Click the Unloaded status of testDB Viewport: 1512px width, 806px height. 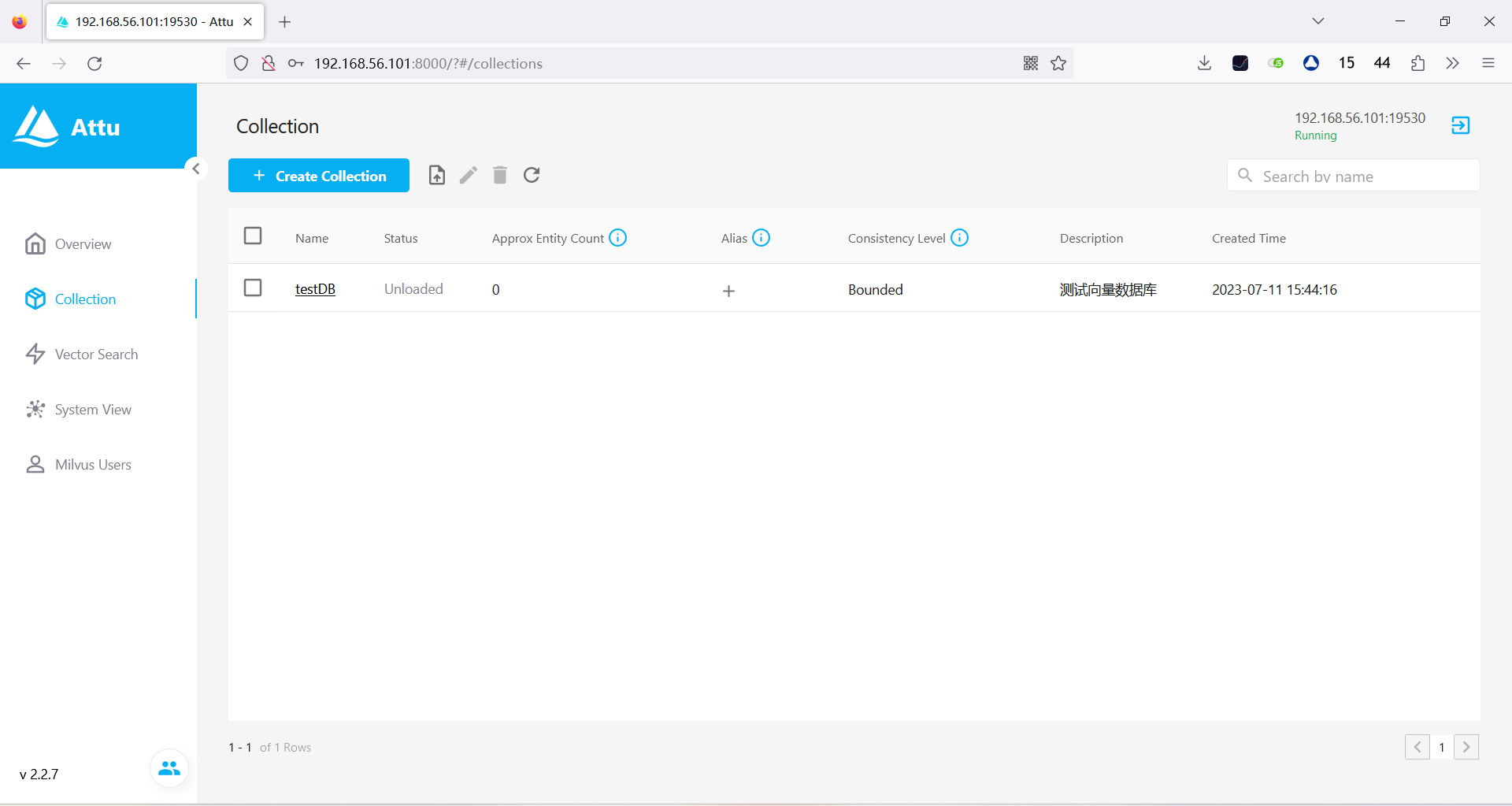point(413,289)
